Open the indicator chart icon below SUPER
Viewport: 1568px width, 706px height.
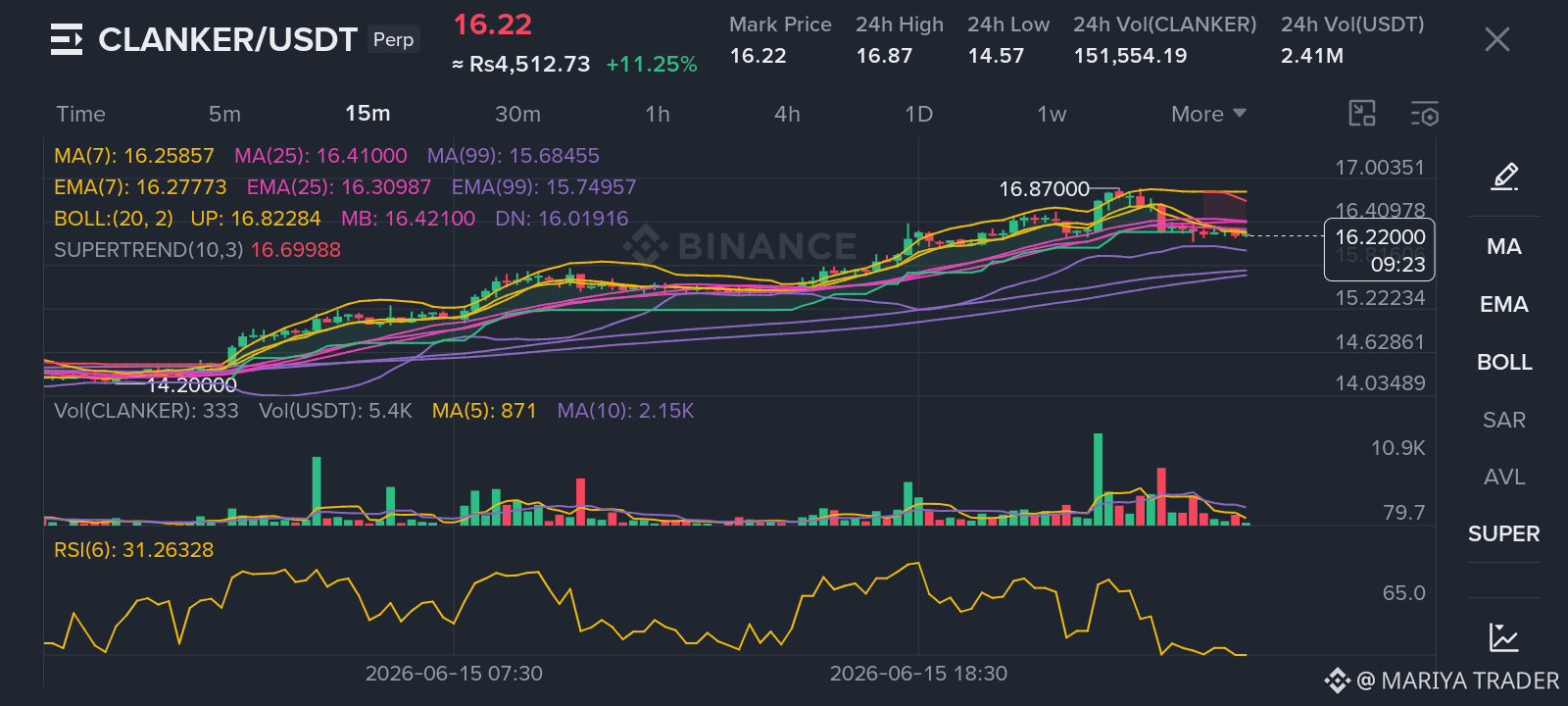click(x=1503, y=637)
